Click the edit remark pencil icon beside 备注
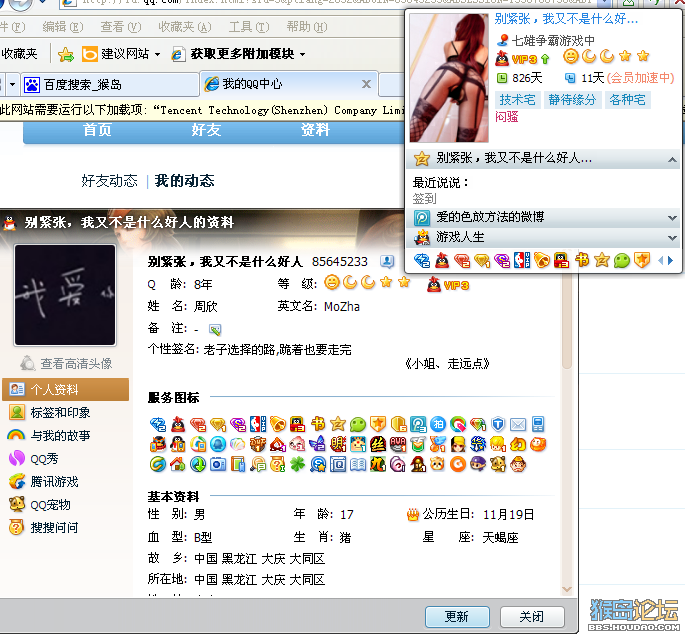The image size is (685, 636). coord(215,329)
